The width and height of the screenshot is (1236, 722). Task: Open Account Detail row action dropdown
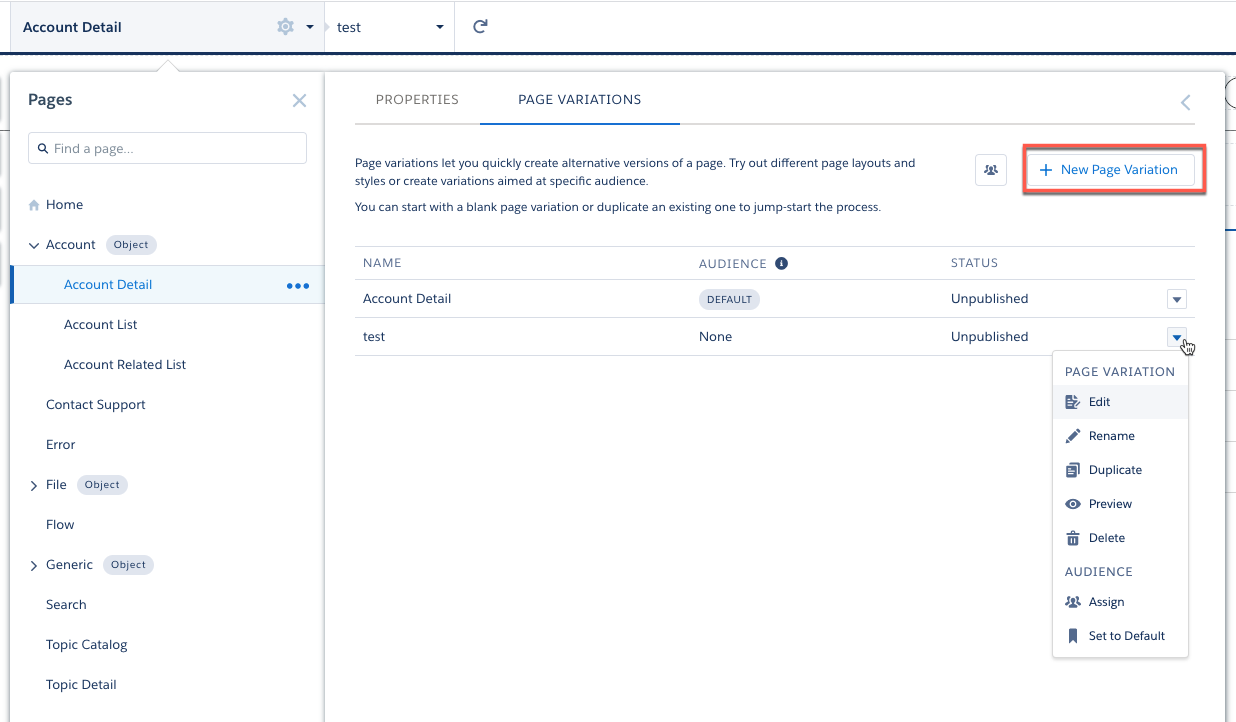click(x=1177, y=299)
